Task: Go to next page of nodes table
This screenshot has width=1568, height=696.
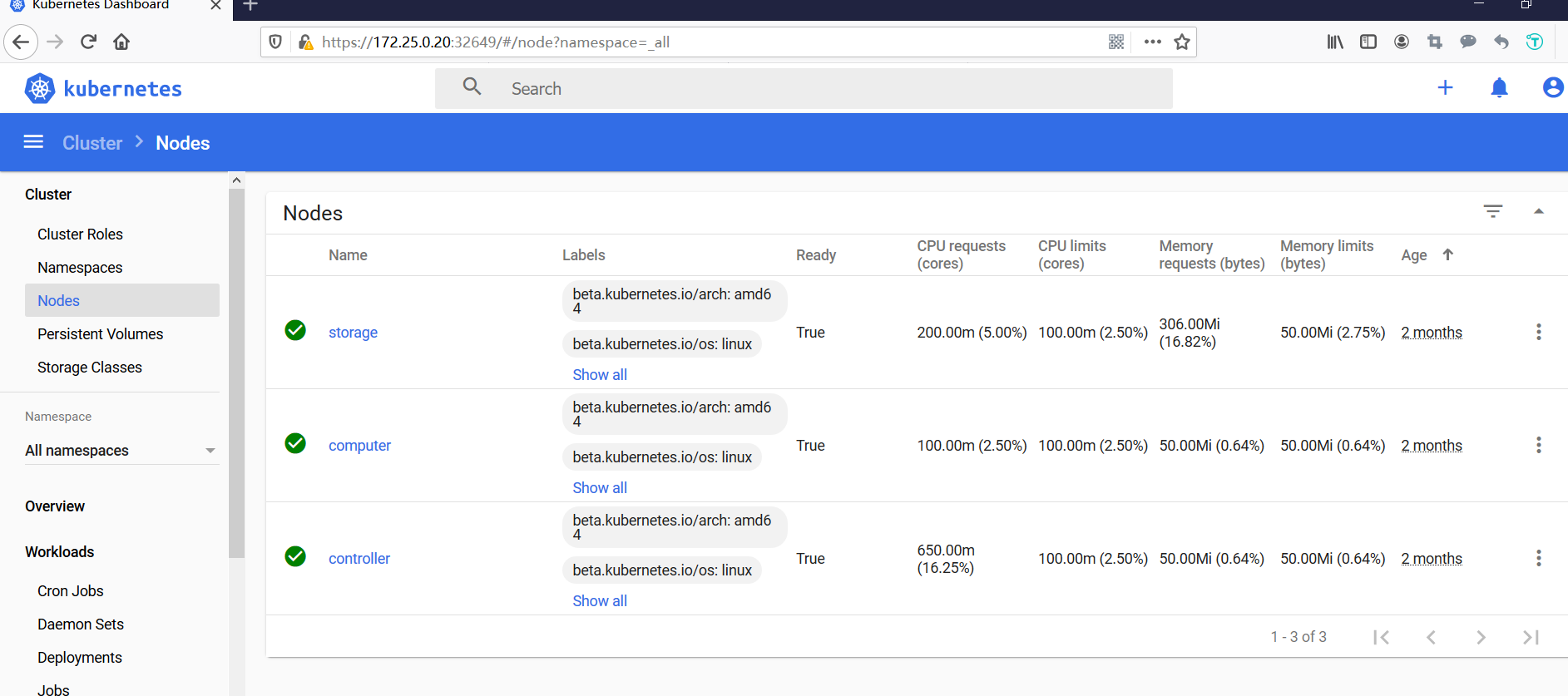Action: [1481, 637]
